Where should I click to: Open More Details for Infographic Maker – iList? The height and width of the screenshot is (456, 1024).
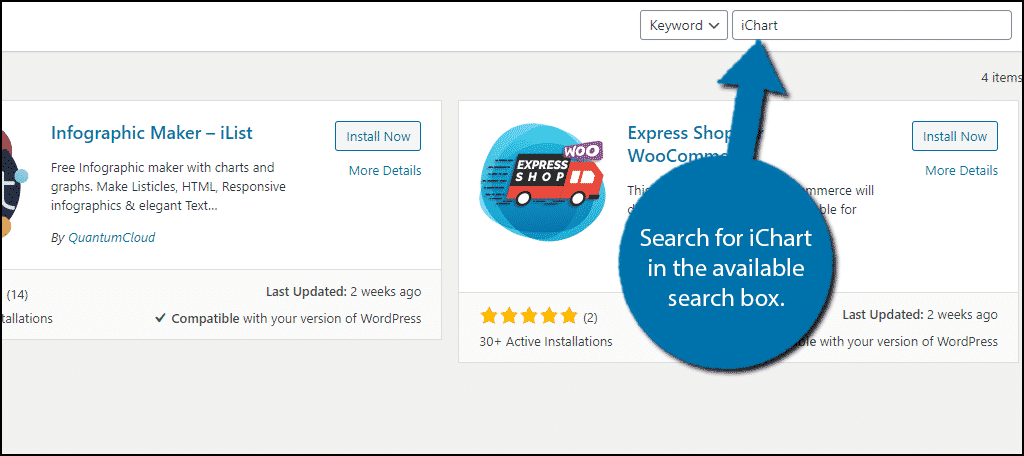pyautogui.click(x=385, y=171)
